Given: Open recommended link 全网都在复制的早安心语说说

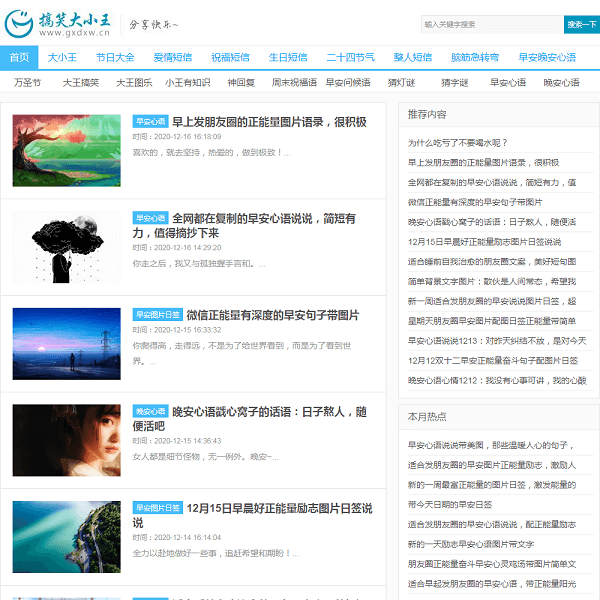Looking at the screenshot, I should 492,183.
